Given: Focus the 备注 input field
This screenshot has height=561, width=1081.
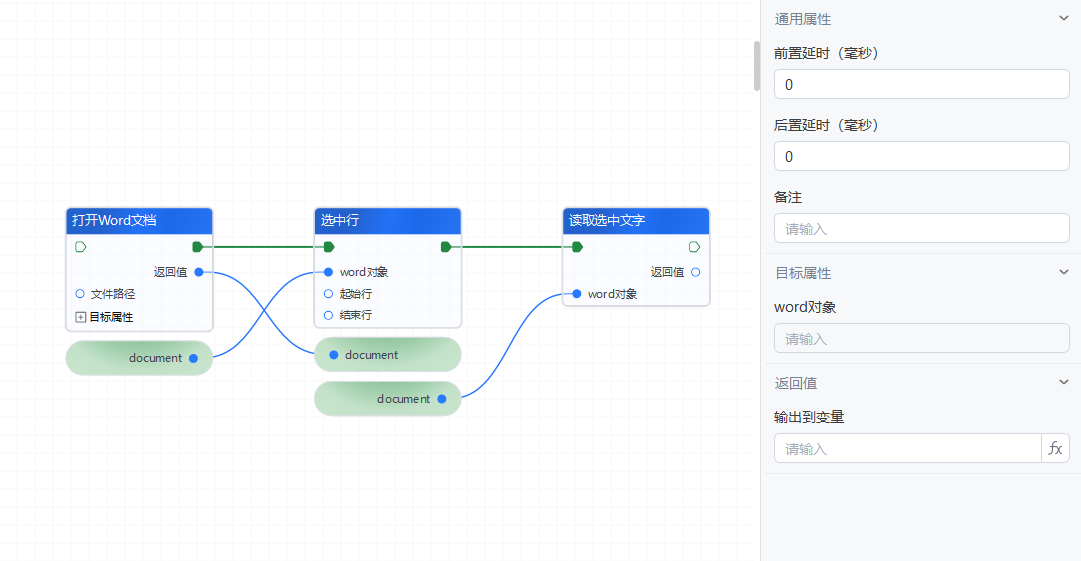Looking at the screenshot, I should 921,229.
